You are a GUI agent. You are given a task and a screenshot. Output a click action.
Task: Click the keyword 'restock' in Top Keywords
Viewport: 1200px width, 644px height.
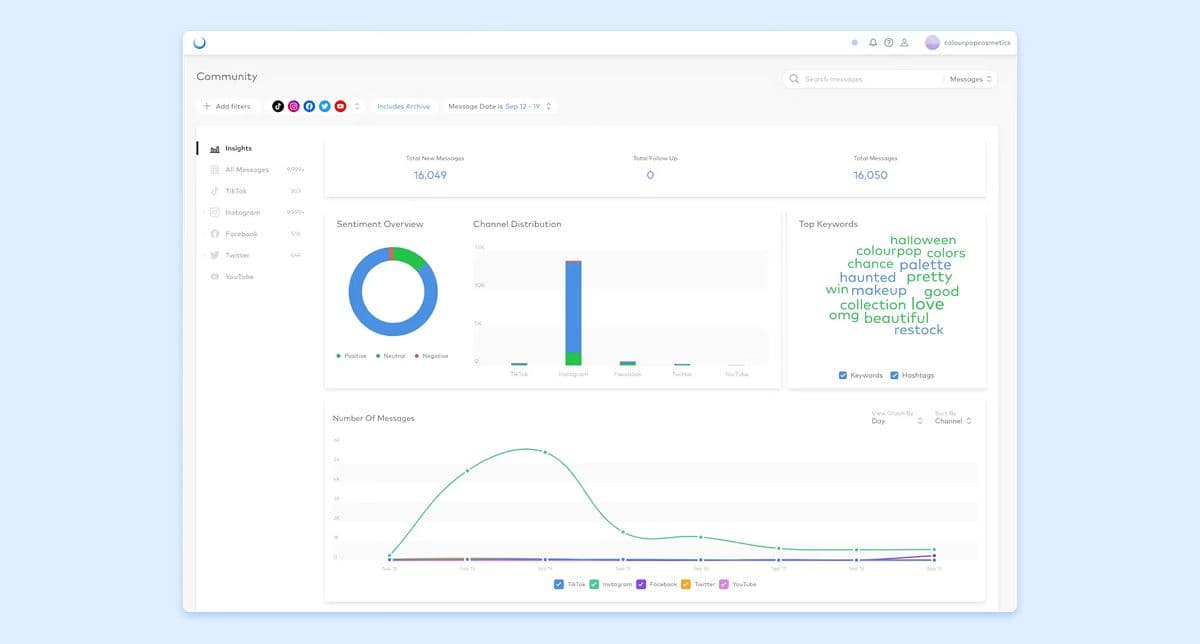point(919,330)
